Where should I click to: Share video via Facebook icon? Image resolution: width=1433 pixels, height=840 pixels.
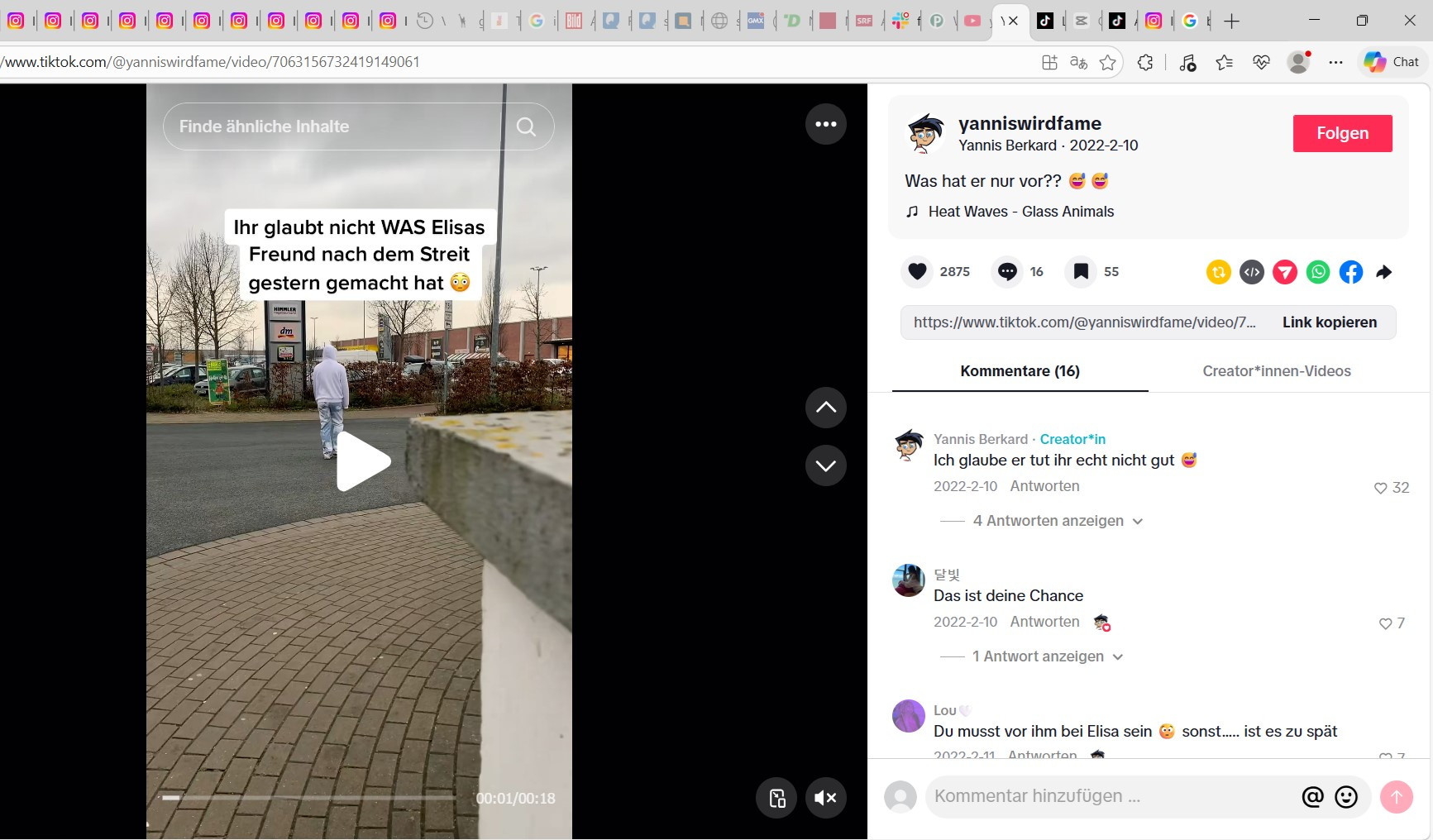click(1351, 272)
